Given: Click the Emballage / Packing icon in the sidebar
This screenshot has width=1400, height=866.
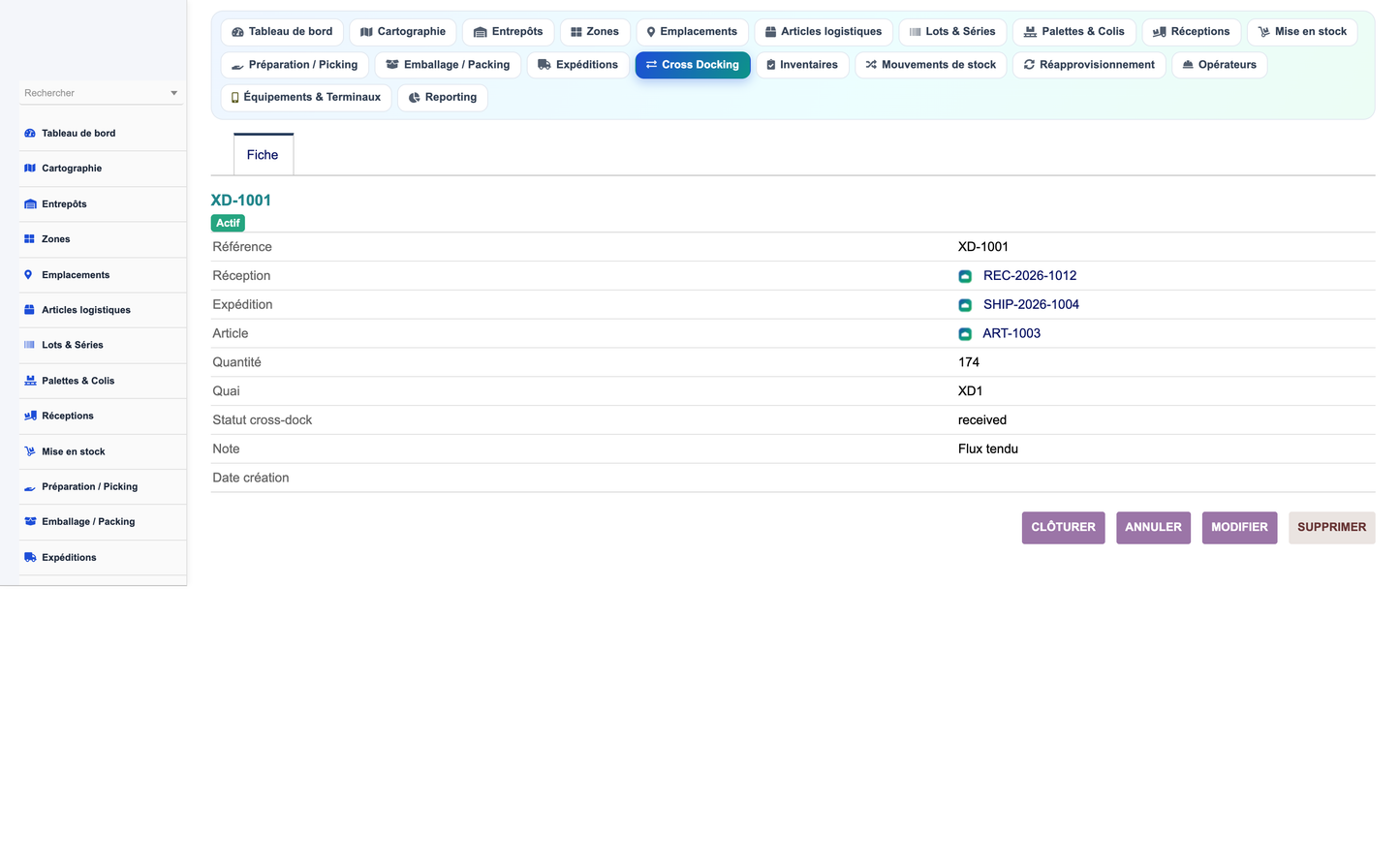Looking at the screenshot, I should [x=30, y=522].
